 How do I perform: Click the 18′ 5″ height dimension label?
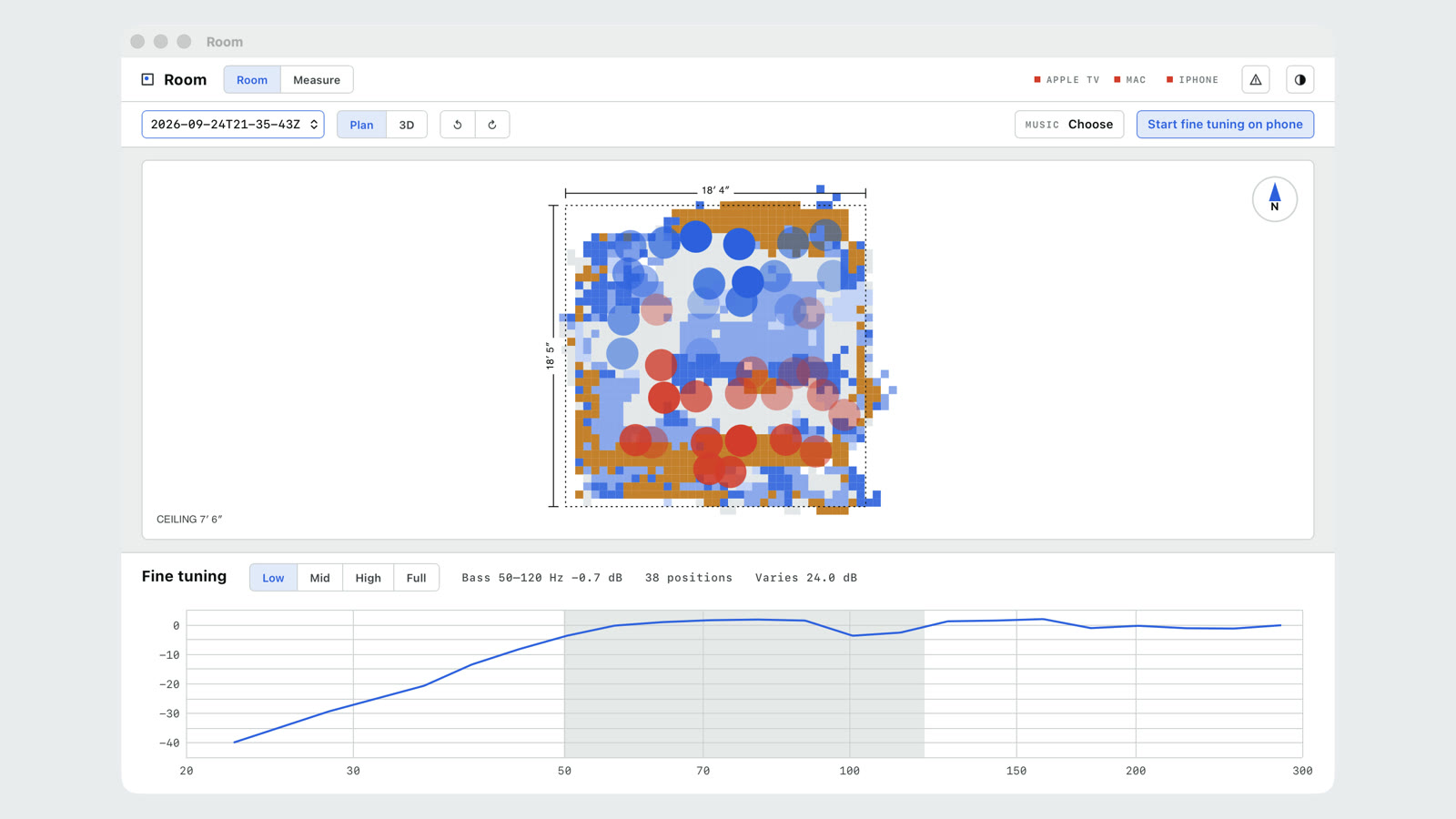(x=550, y=355)
